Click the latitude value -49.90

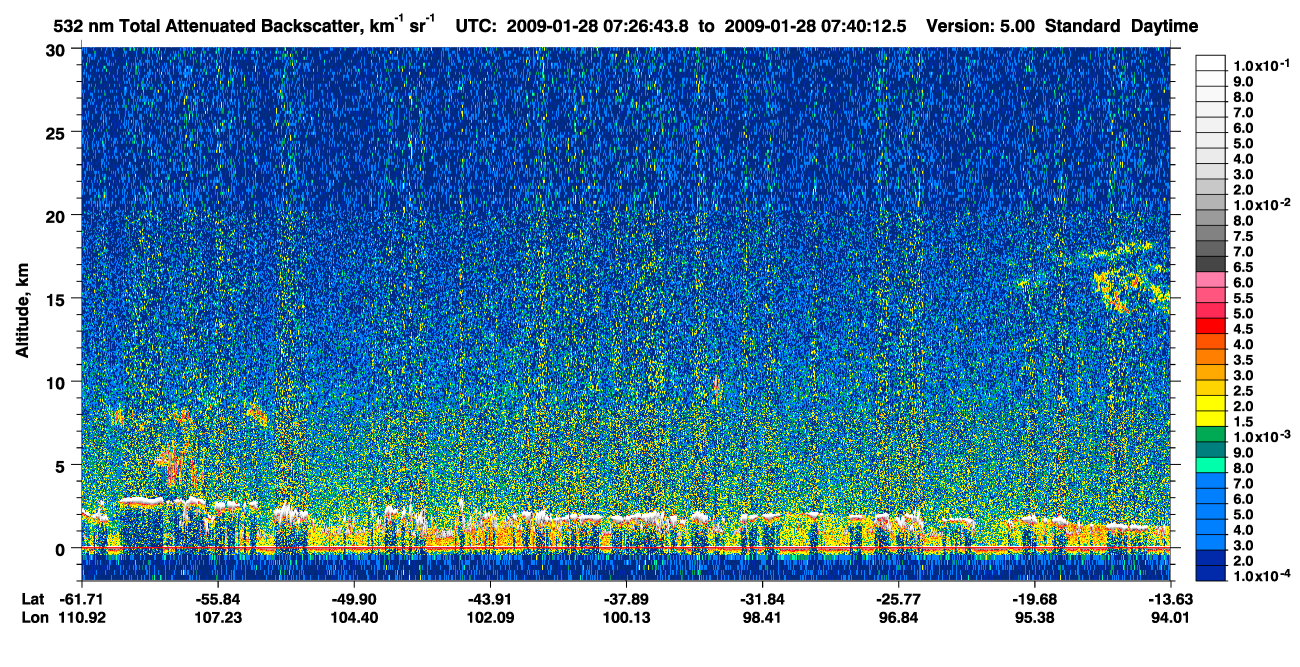[354, 599]
